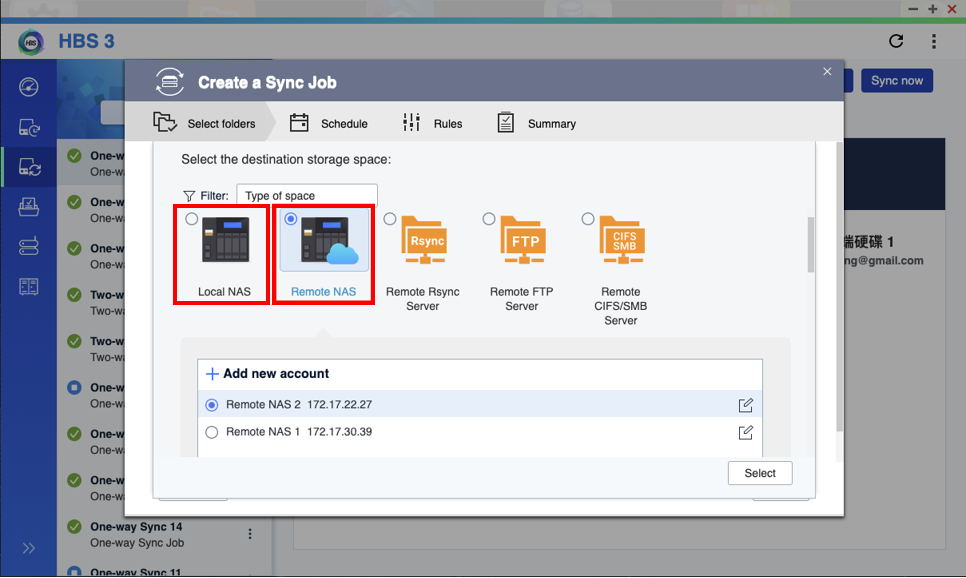The height and width of the screenshot is (578, 966).
Task: Click the HBS 3 title text
Action: click(86, 41)
